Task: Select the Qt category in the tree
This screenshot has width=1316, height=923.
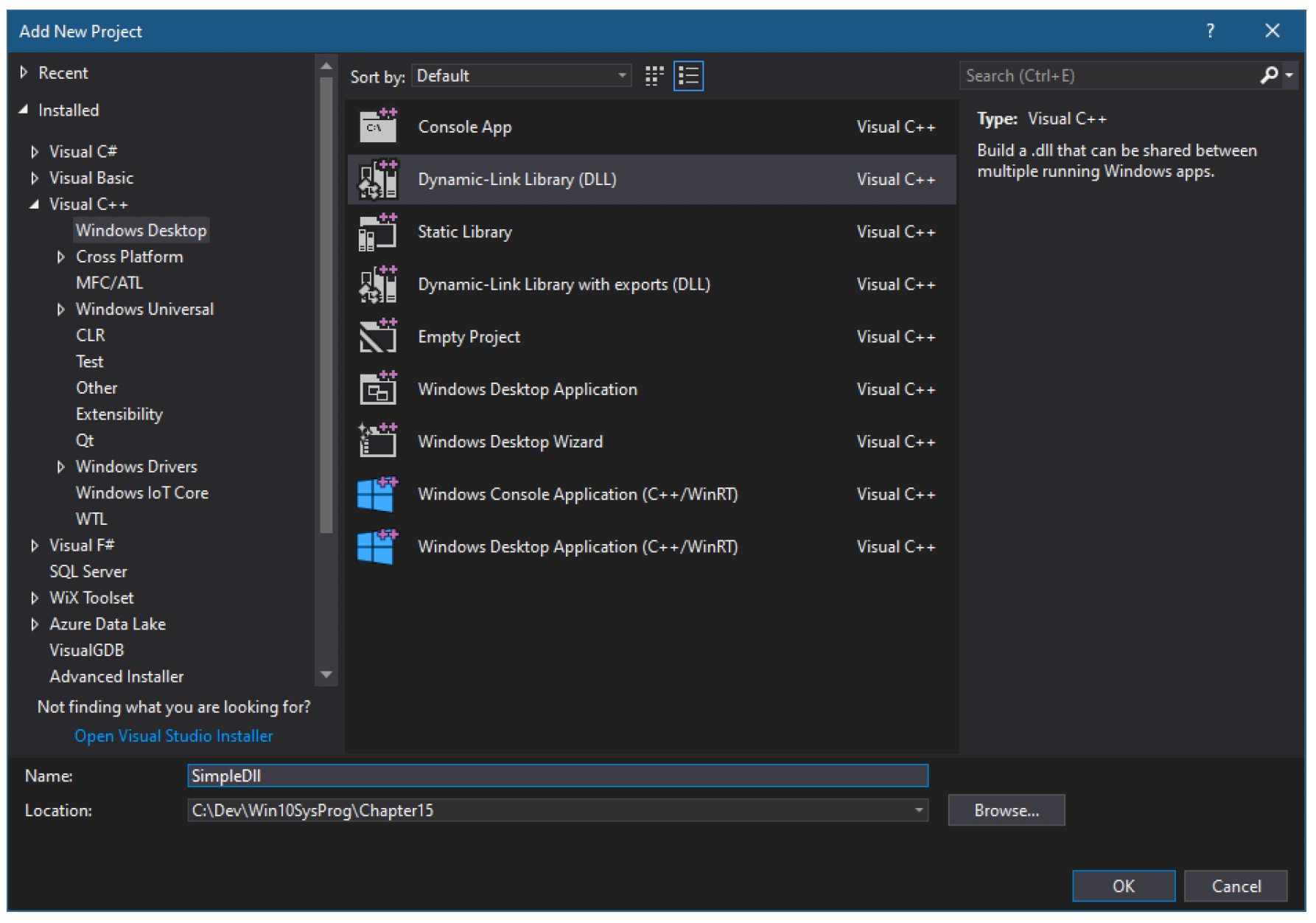Action: 85,441
